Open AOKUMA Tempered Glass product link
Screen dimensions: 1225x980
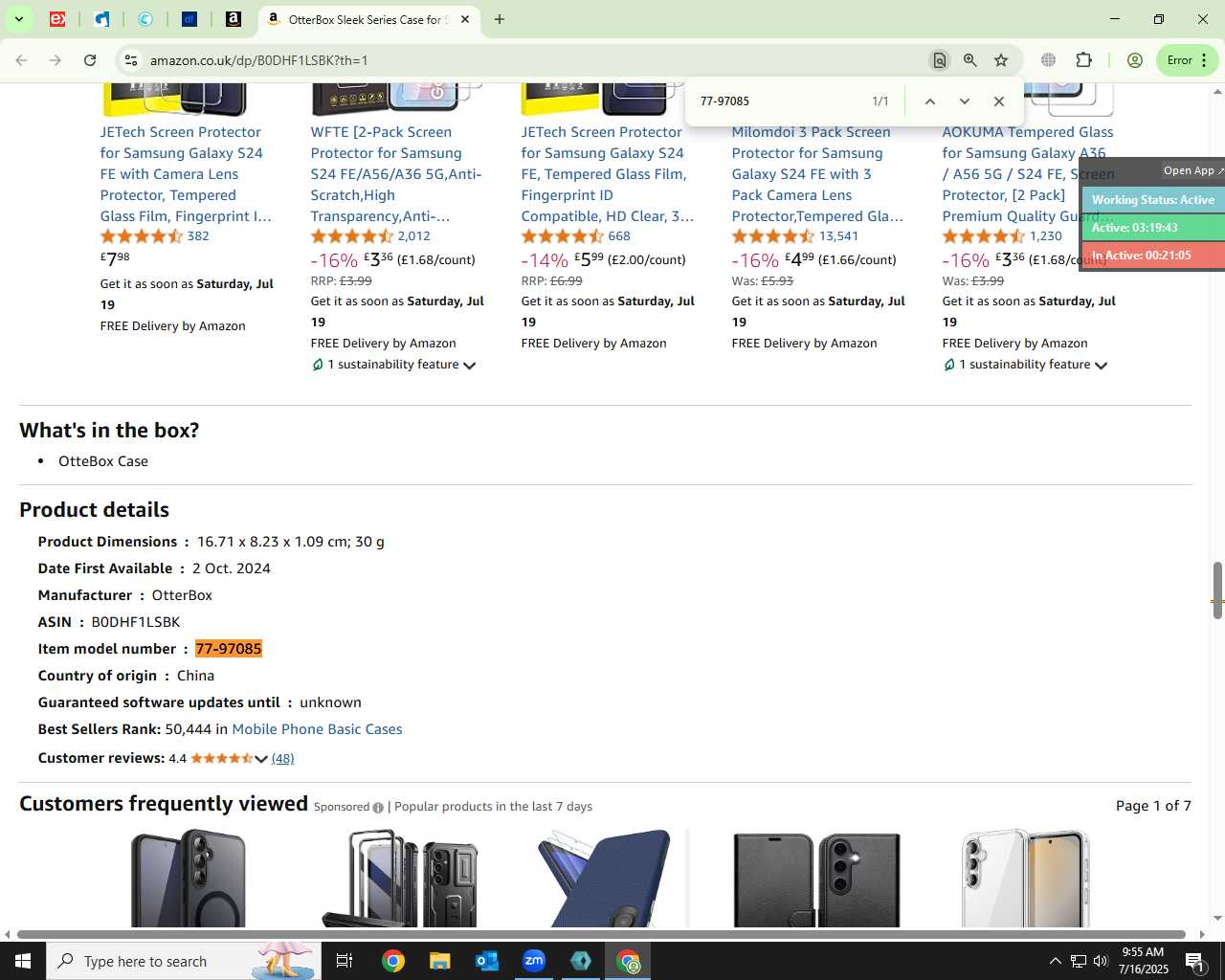tap(1028, 174)
